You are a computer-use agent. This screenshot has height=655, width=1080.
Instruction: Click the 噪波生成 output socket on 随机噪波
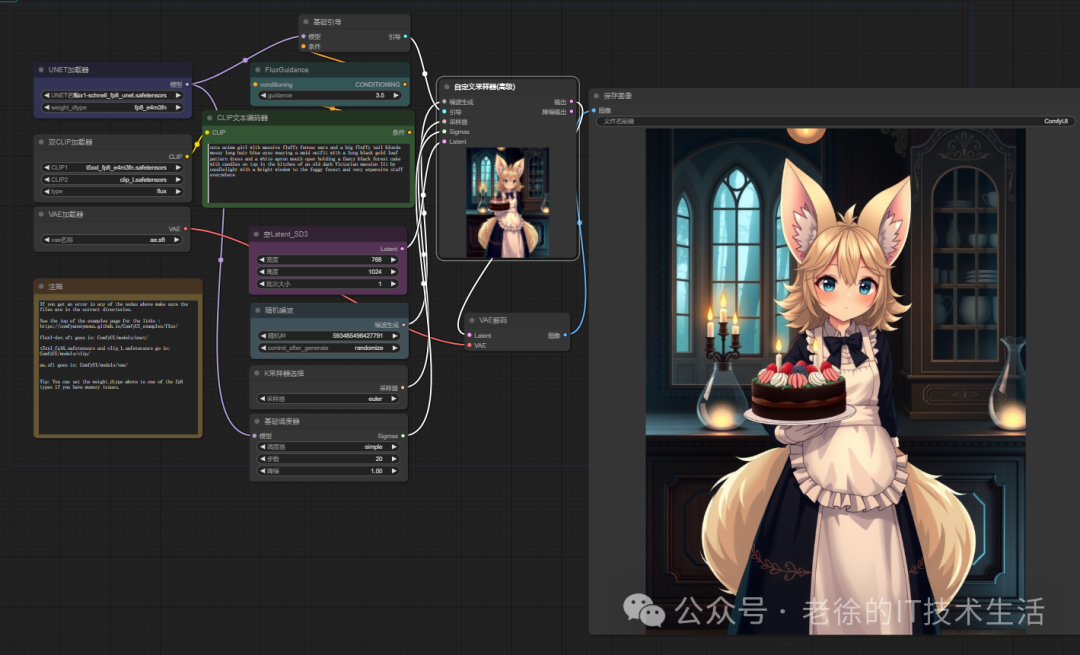click(x=404, y=324)
